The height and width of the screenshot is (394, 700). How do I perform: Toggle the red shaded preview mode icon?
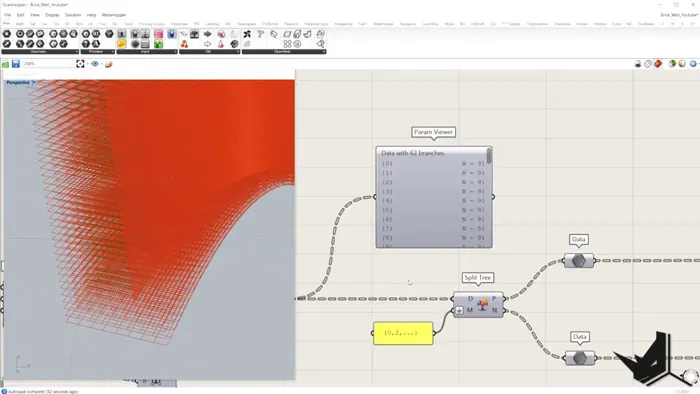658,64
